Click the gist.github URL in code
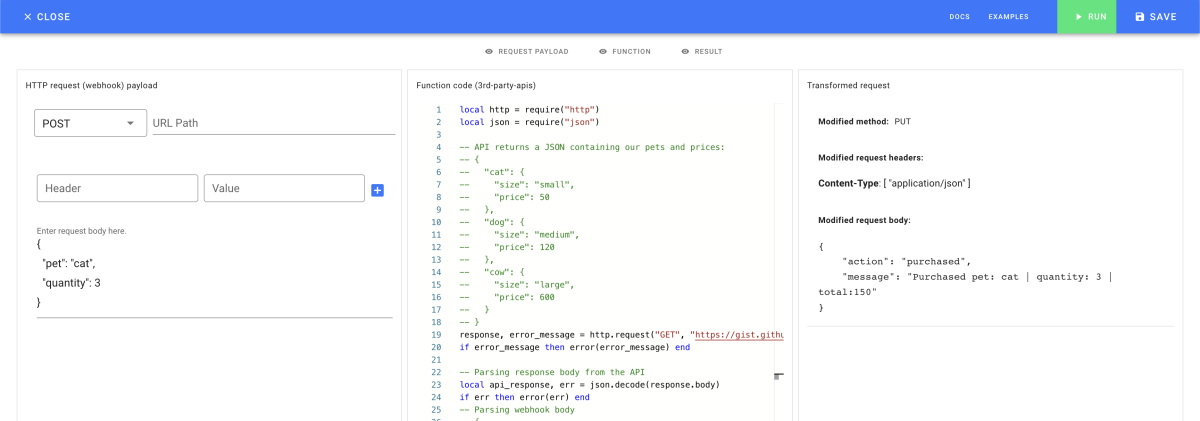This screenshot has height=421, width=1200. 739,335
